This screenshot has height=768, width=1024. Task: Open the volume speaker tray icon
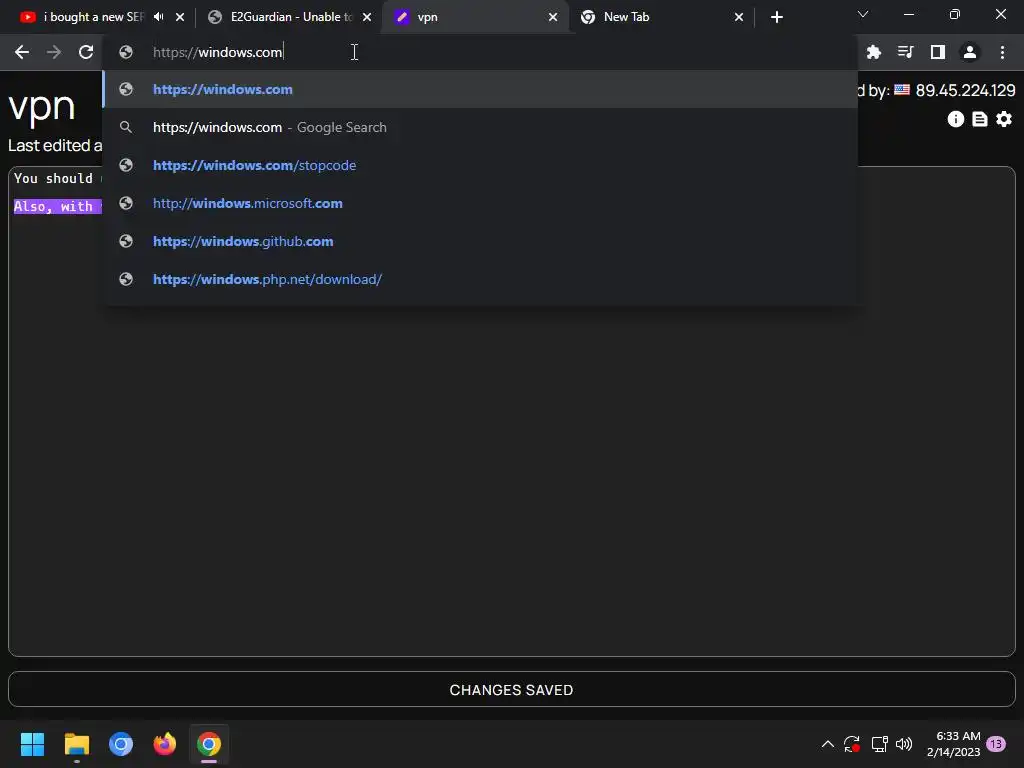point(904,744)
